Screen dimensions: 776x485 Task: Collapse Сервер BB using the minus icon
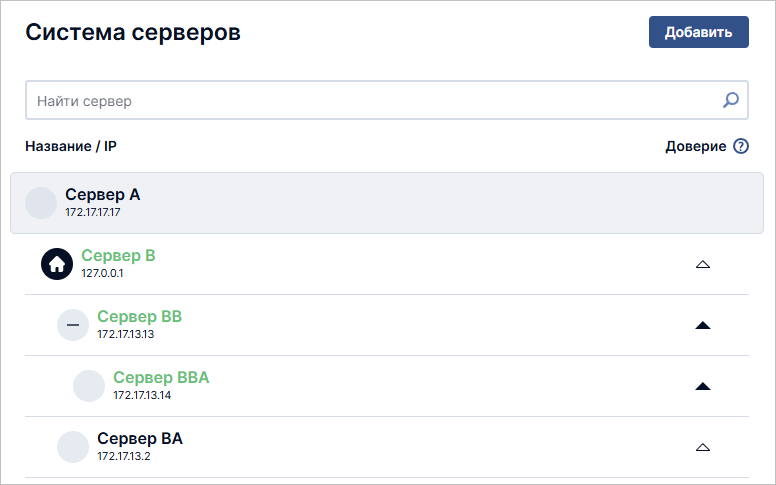pyautogui.click(x=73, y=325)
